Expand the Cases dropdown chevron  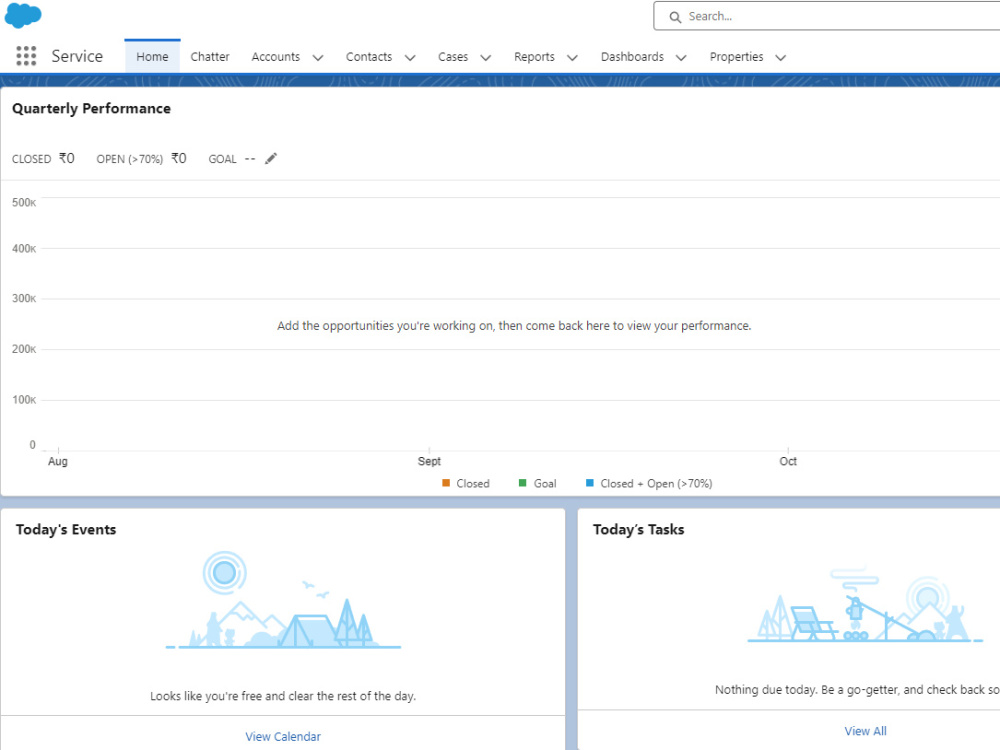tap(485, 57)
